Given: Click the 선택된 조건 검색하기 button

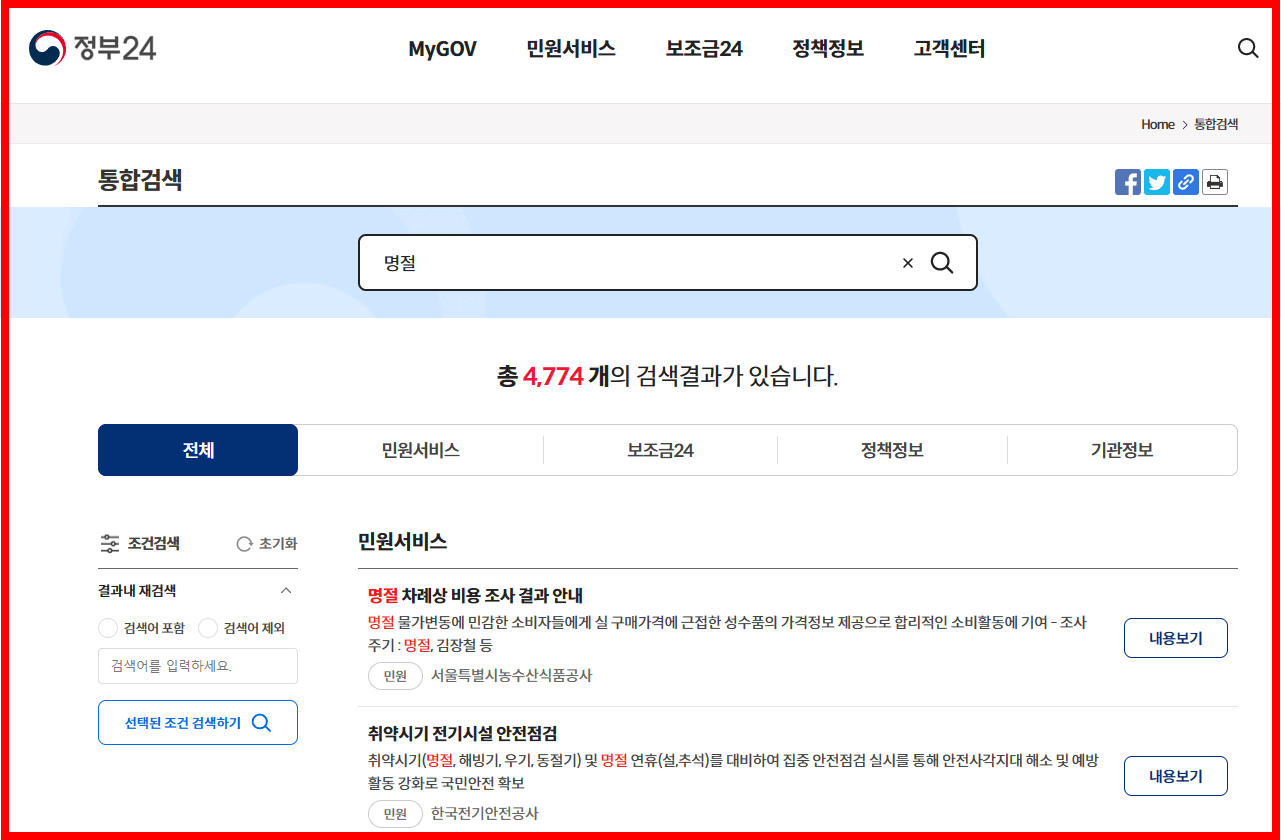Looking at the screenshot, I should coord(197,722).
